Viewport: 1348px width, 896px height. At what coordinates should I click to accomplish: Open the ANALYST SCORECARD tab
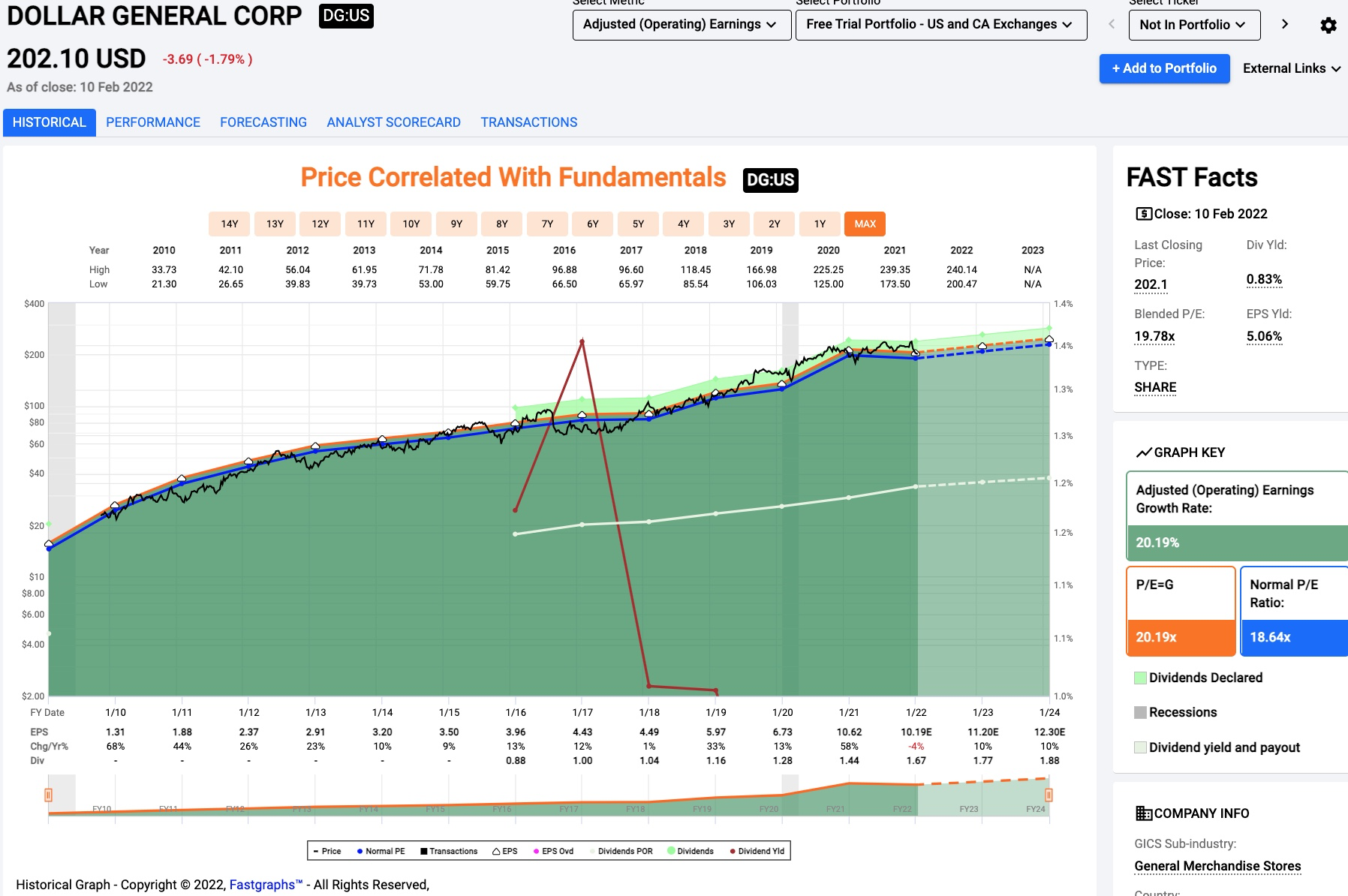point(394,122)
